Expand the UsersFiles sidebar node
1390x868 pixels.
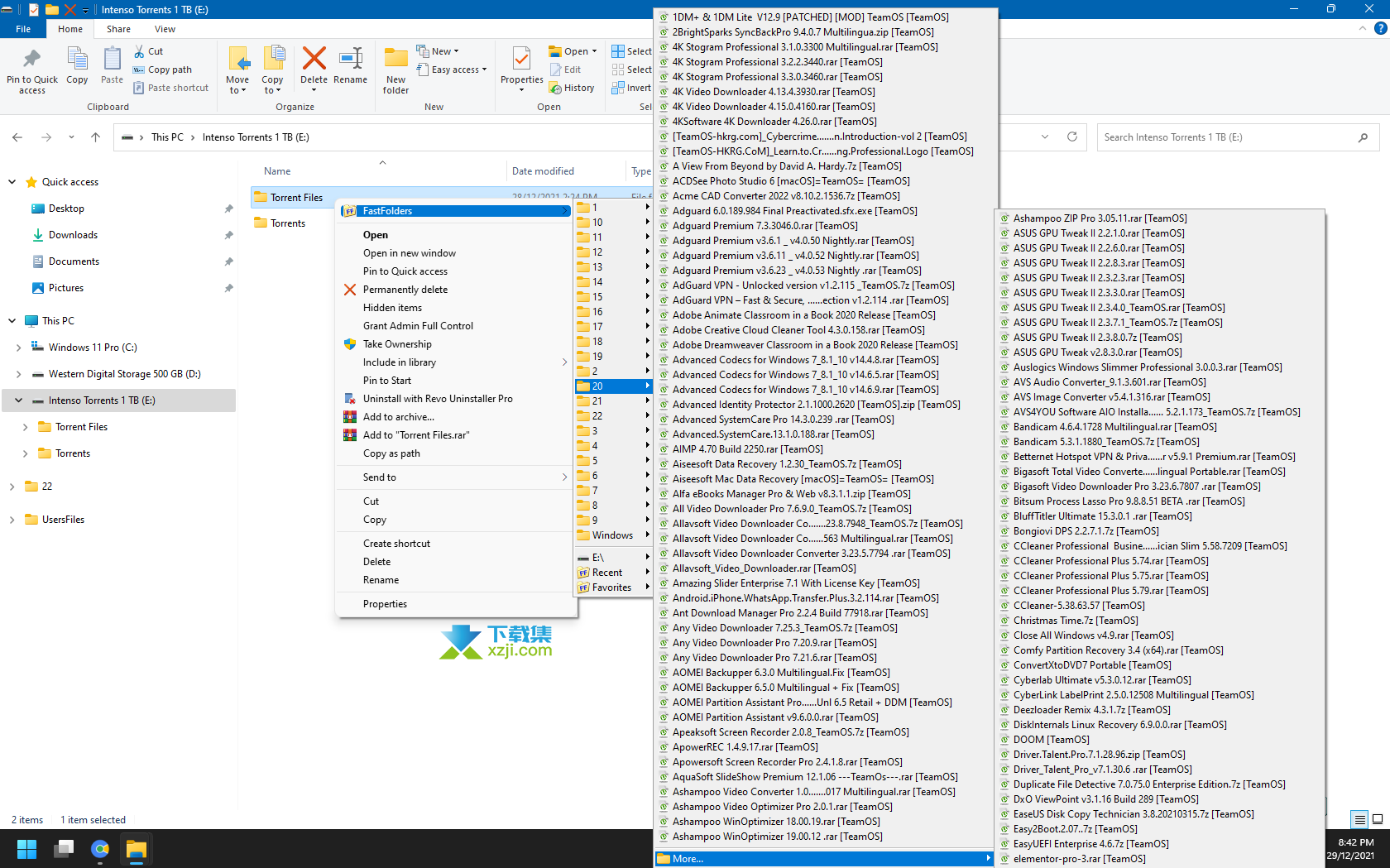tap(12, 520)
